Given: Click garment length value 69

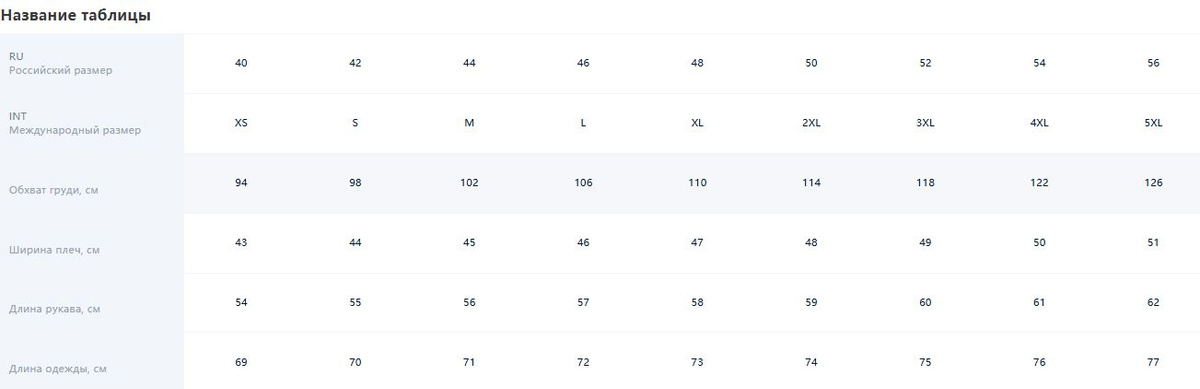Looking at the screenshot, I should (x=241, y=362).
